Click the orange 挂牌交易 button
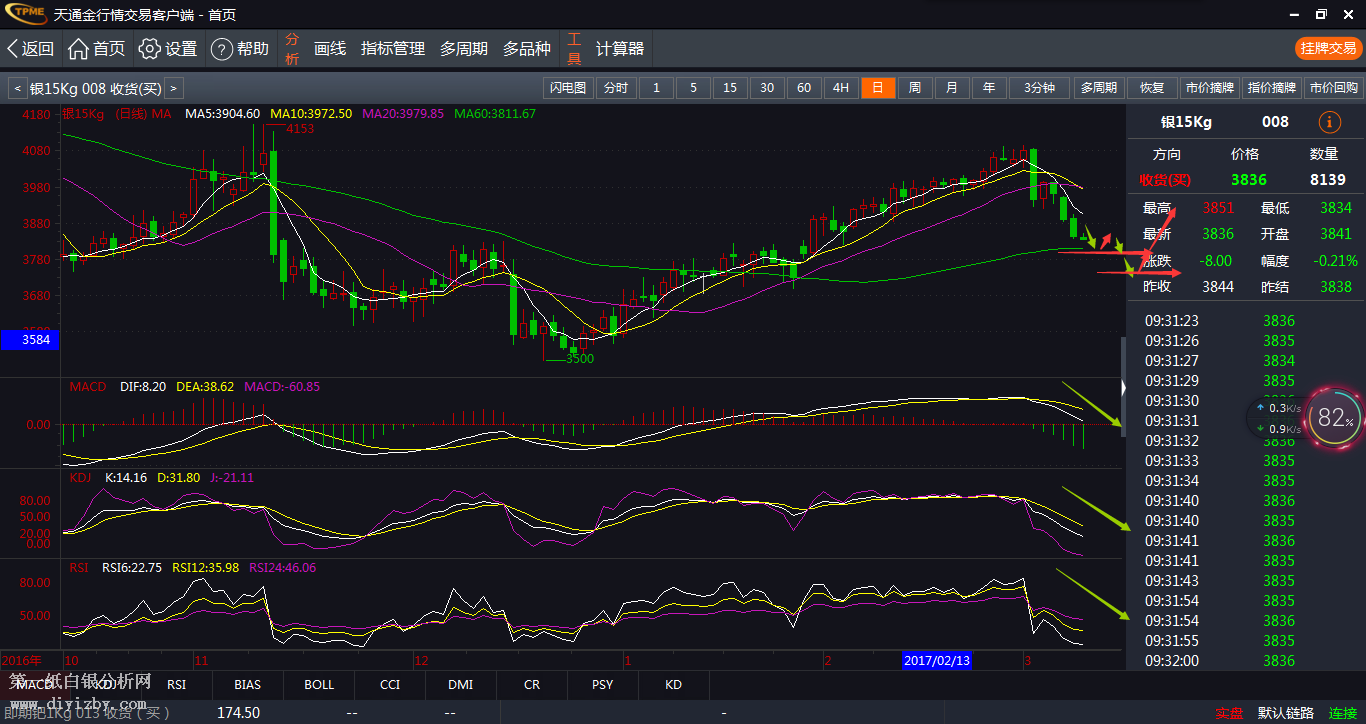The height and width of the screenshot is (724, 1366). [1329, 48]
